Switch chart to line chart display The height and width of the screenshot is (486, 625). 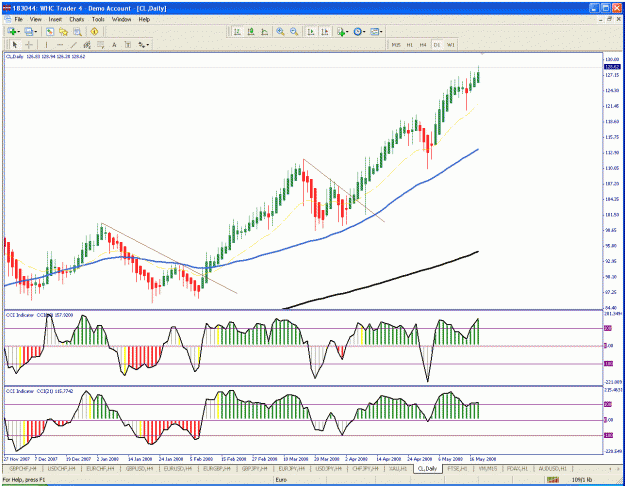coord(265,31)
